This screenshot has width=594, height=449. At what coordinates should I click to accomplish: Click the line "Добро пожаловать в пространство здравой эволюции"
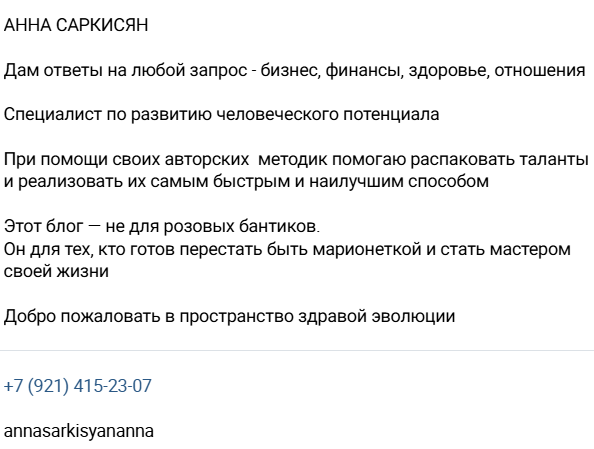tap(230, 316)
